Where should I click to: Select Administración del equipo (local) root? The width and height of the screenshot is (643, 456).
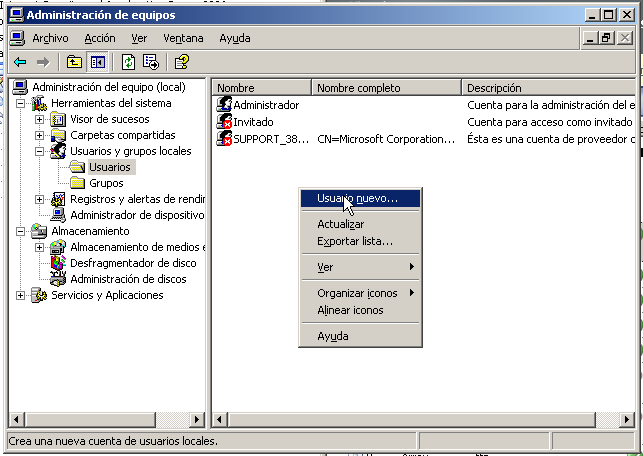109,87
